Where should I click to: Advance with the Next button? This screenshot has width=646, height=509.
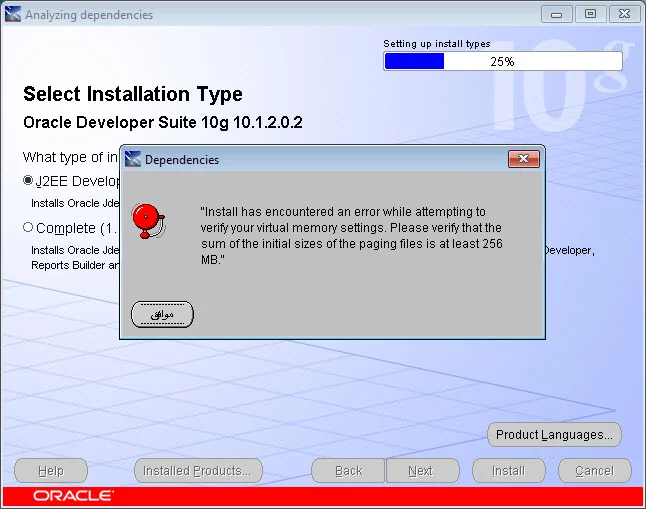point(420,470)
